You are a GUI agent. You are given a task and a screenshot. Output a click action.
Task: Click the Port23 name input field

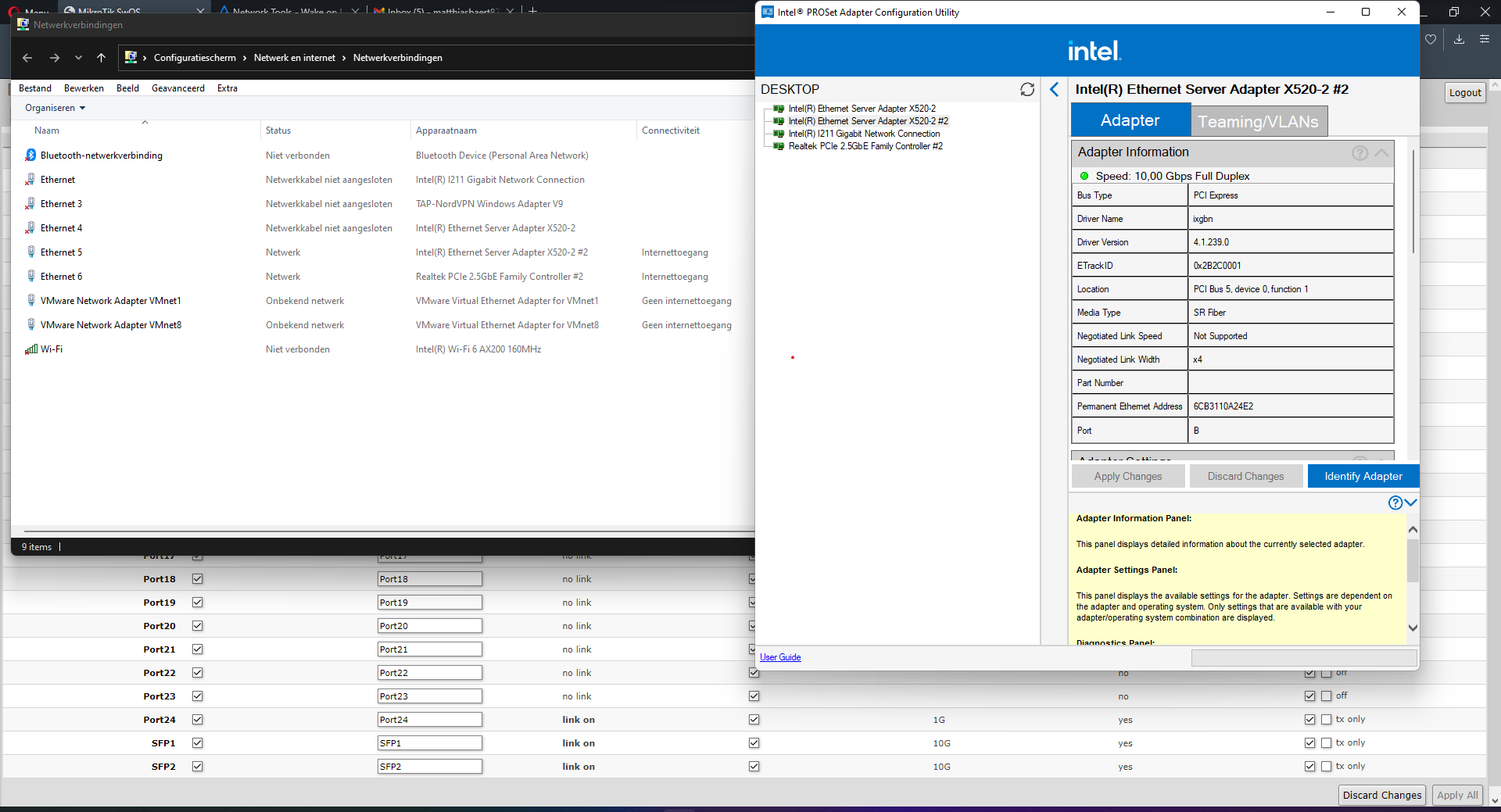coord(429,696)
